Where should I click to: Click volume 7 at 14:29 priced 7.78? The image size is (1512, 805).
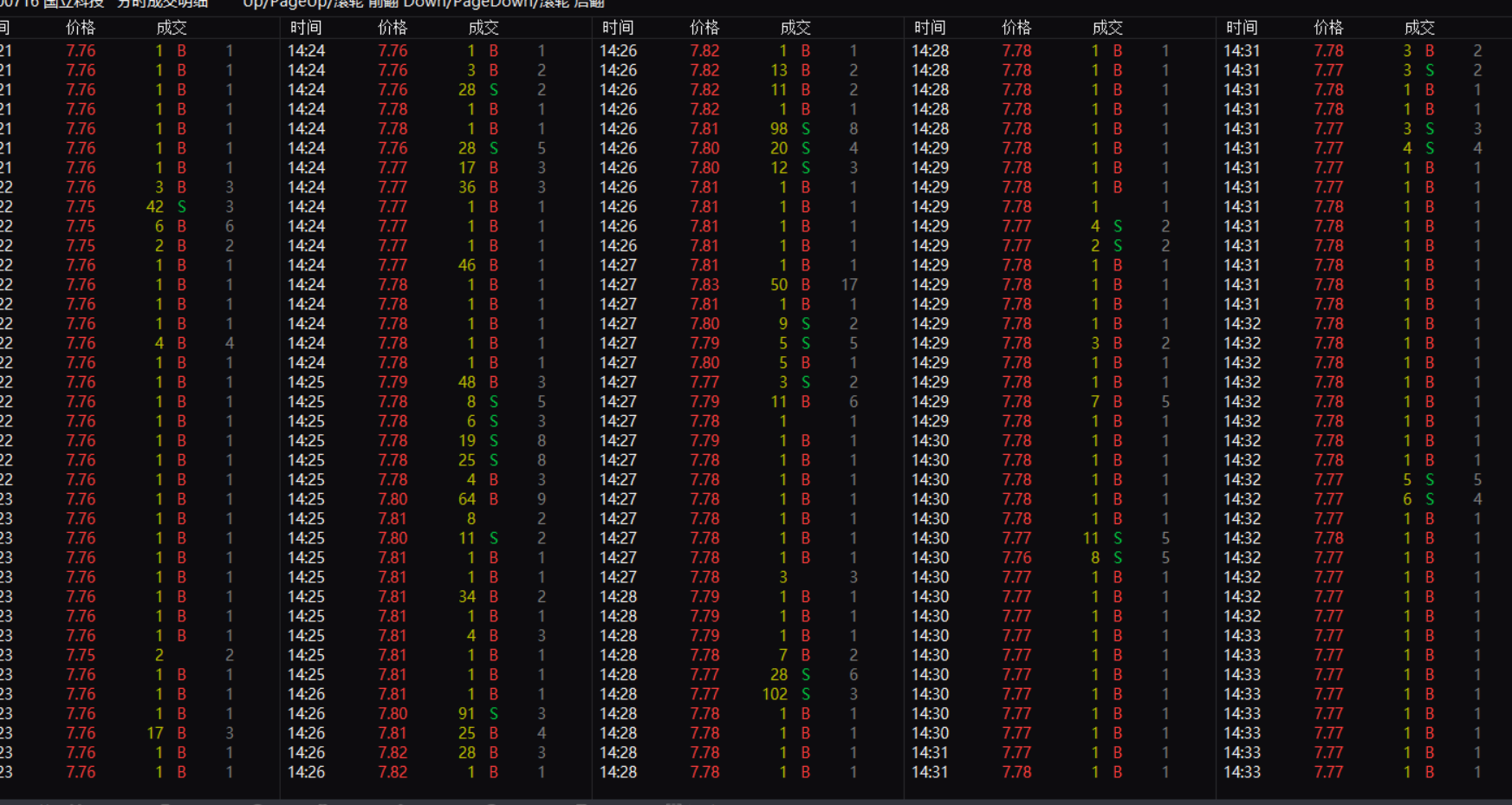pos(1095,402)
